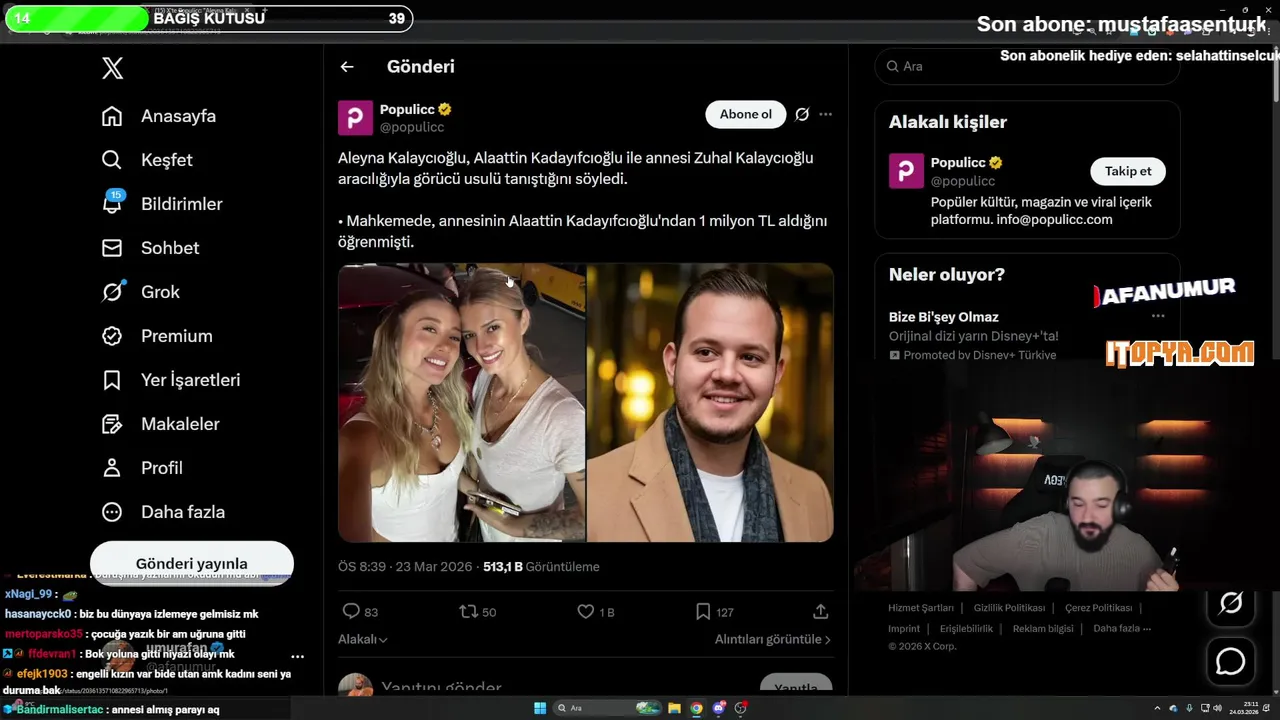Image resolution: width=1280 pixels, height=720 pixels.
Task: Expand Daha fazla in the footer
Action: 1122,629
